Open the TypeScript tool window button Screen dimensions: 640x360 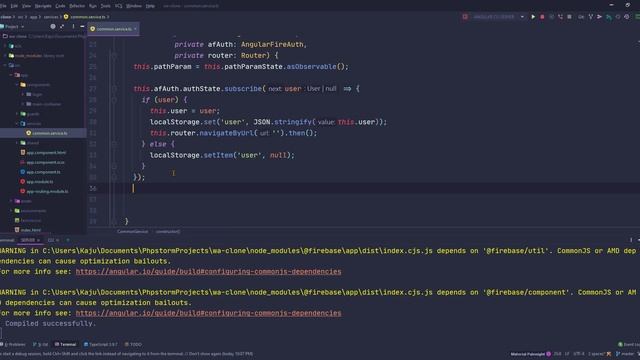[100, 344]
